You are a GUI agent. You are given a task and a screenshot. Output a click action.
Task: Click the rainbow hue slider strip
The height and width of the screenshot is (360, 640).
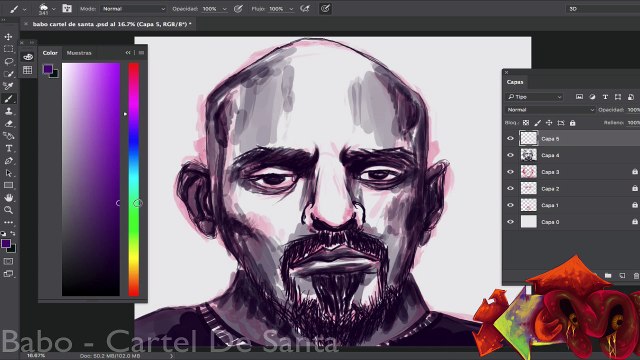click(133, 179)
